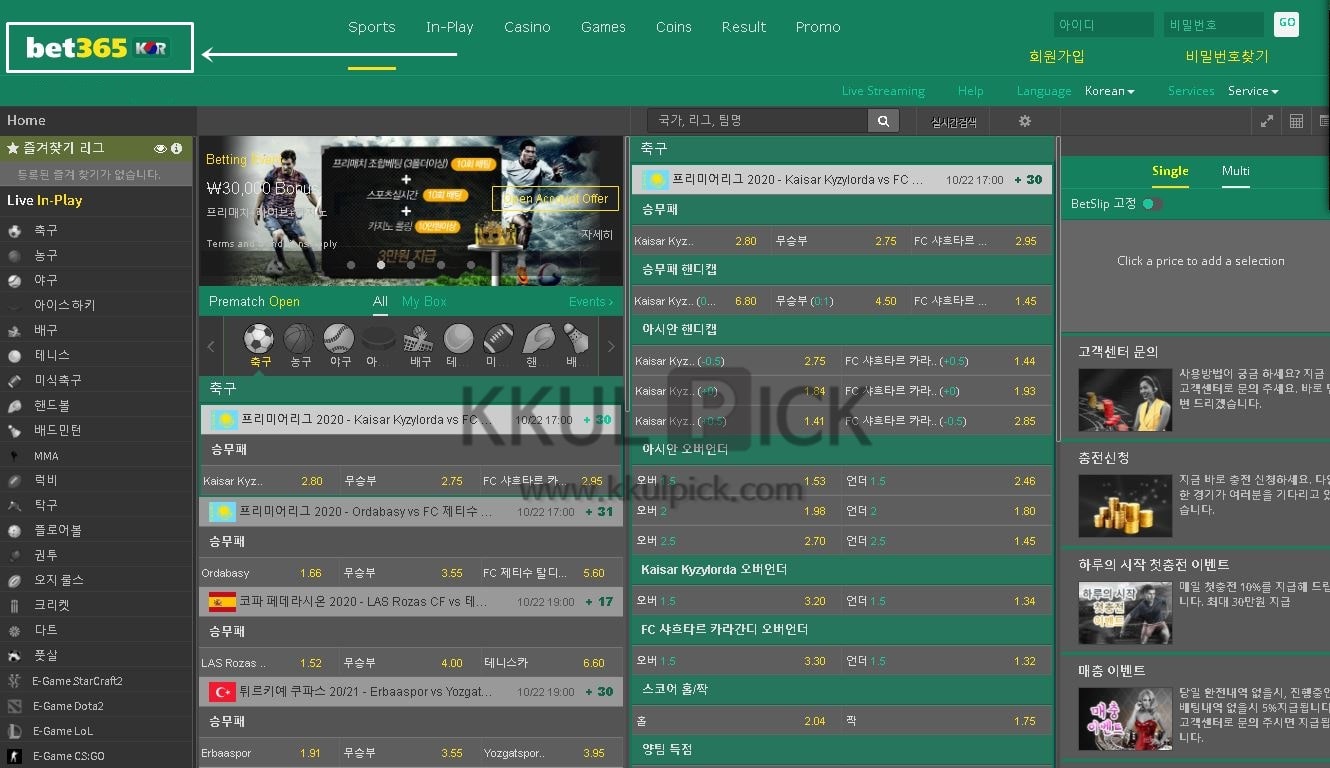Select the handball icon in Prematch carousel
Image resolution: width=1330 pixels, height=768 pixels.
click(x=538, y=338)
